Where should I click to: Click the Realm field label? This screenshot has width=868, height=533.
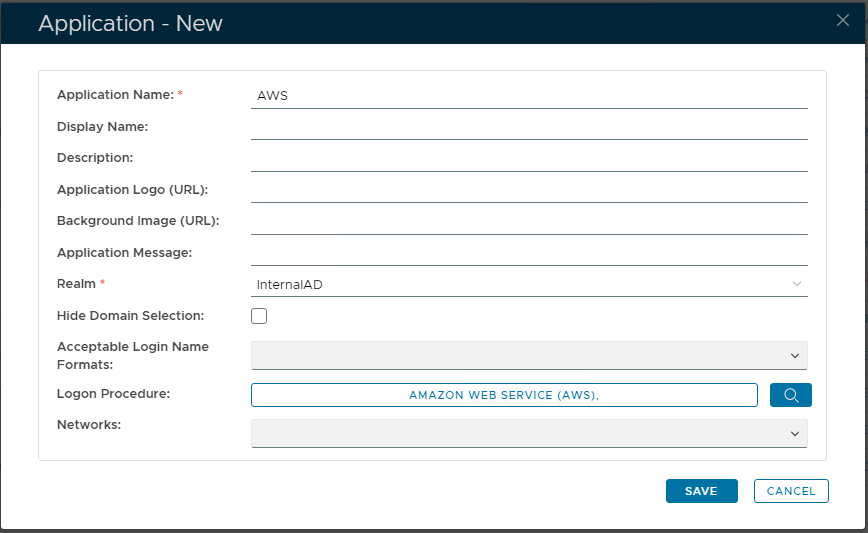[x=76, y=284]
